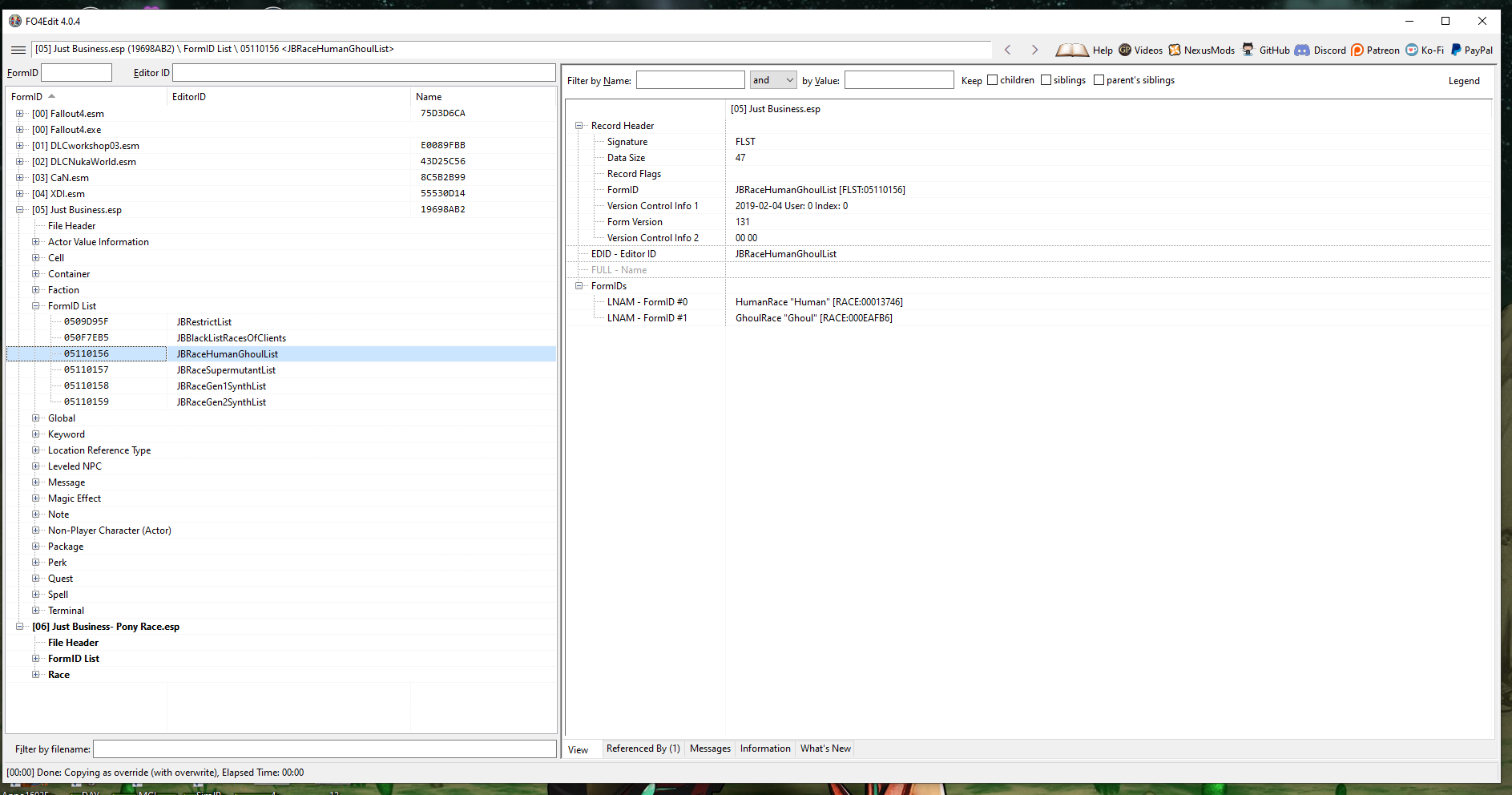Expand the [01] DLCworkshop03.esm node
Screen dimensions: 1512x795
click(x=20, y=146)
